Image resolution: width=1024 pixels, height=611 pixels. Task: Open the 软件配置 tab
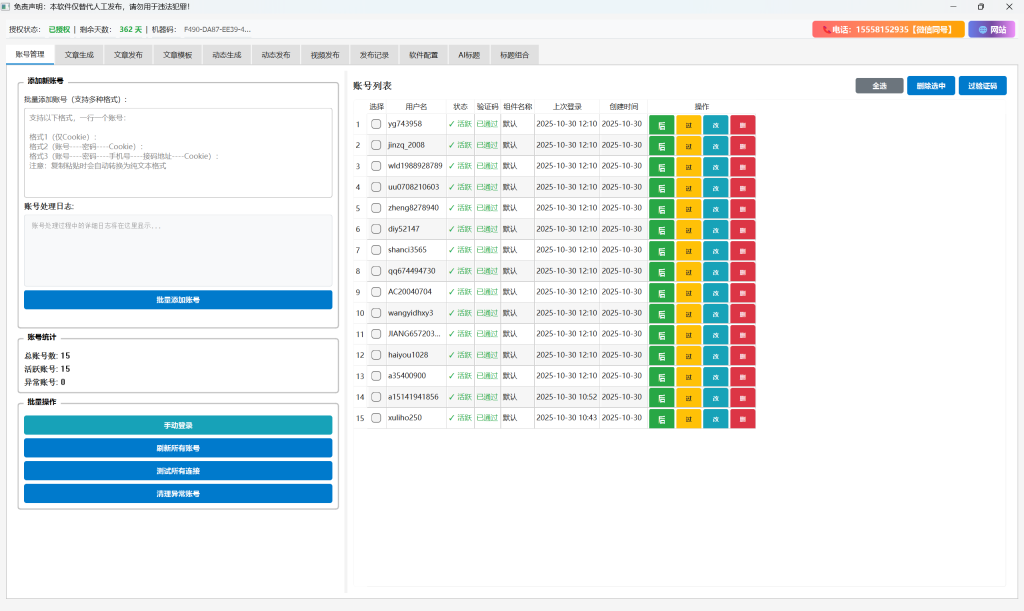point(423,55)
